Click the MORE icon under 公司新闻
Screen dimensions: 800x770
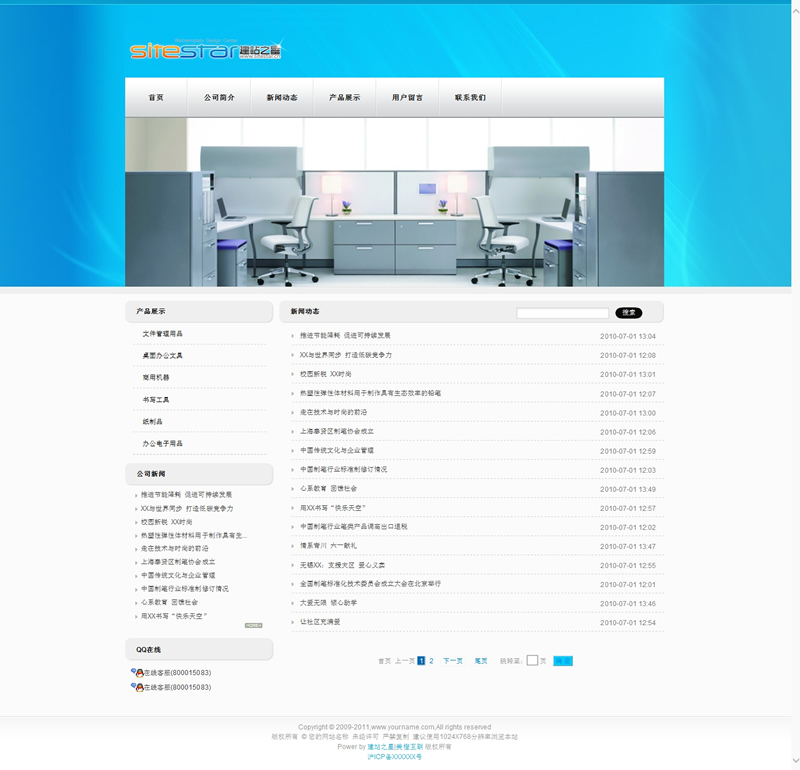coord(253,625)
